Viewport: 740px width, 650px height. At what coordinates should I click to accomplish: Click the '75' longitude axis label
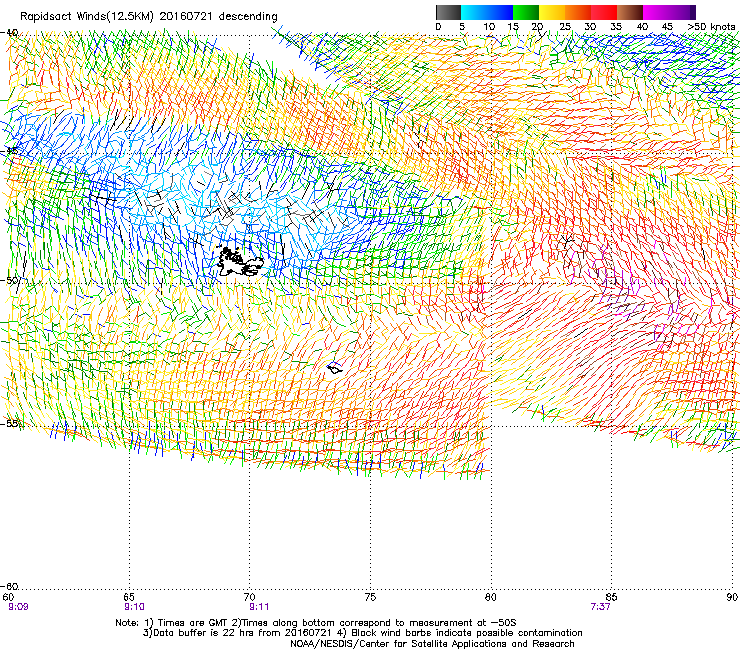[x=370, y=597]
